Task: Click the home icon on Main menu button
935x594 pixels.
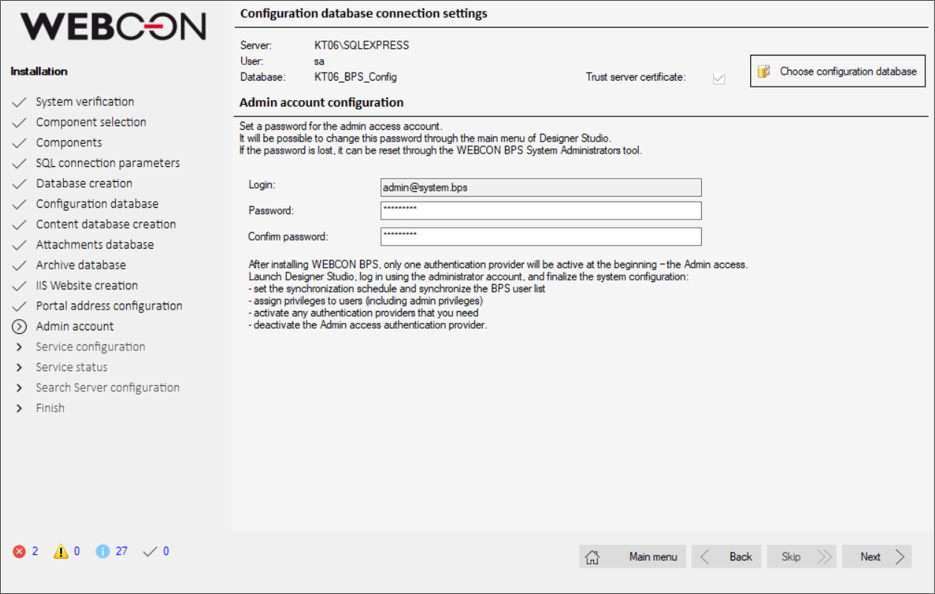Action: point(592,557)
